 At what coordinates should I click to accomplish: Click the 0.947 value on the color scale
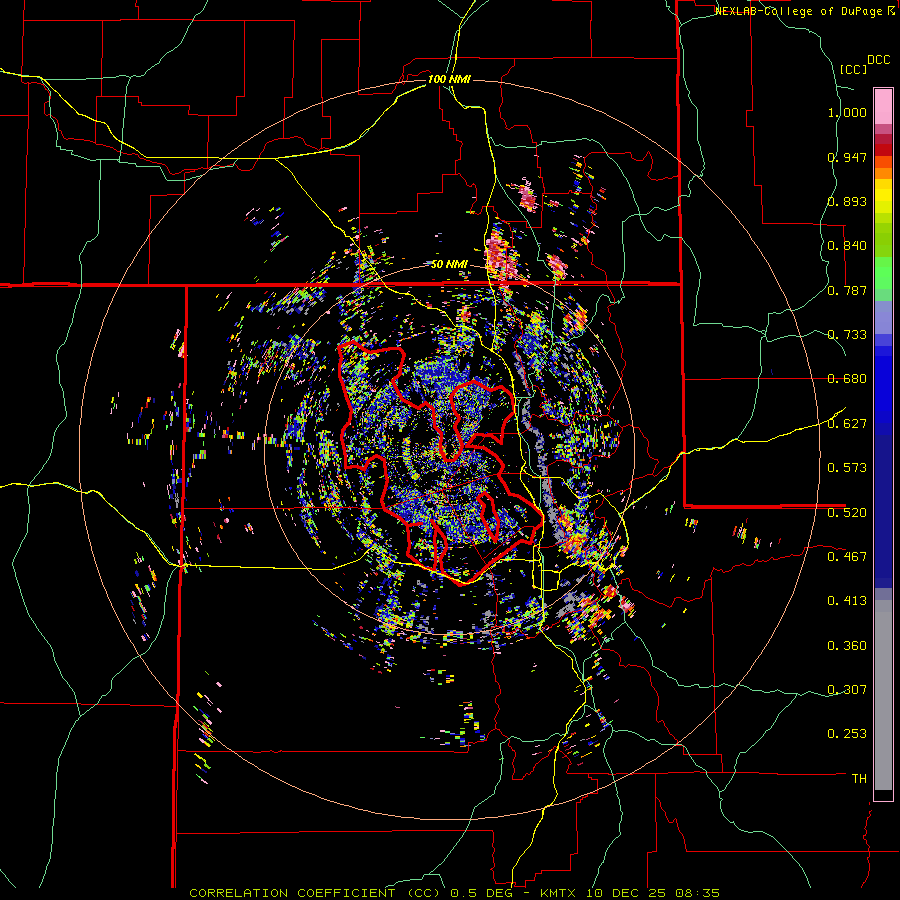coord(847,157)
